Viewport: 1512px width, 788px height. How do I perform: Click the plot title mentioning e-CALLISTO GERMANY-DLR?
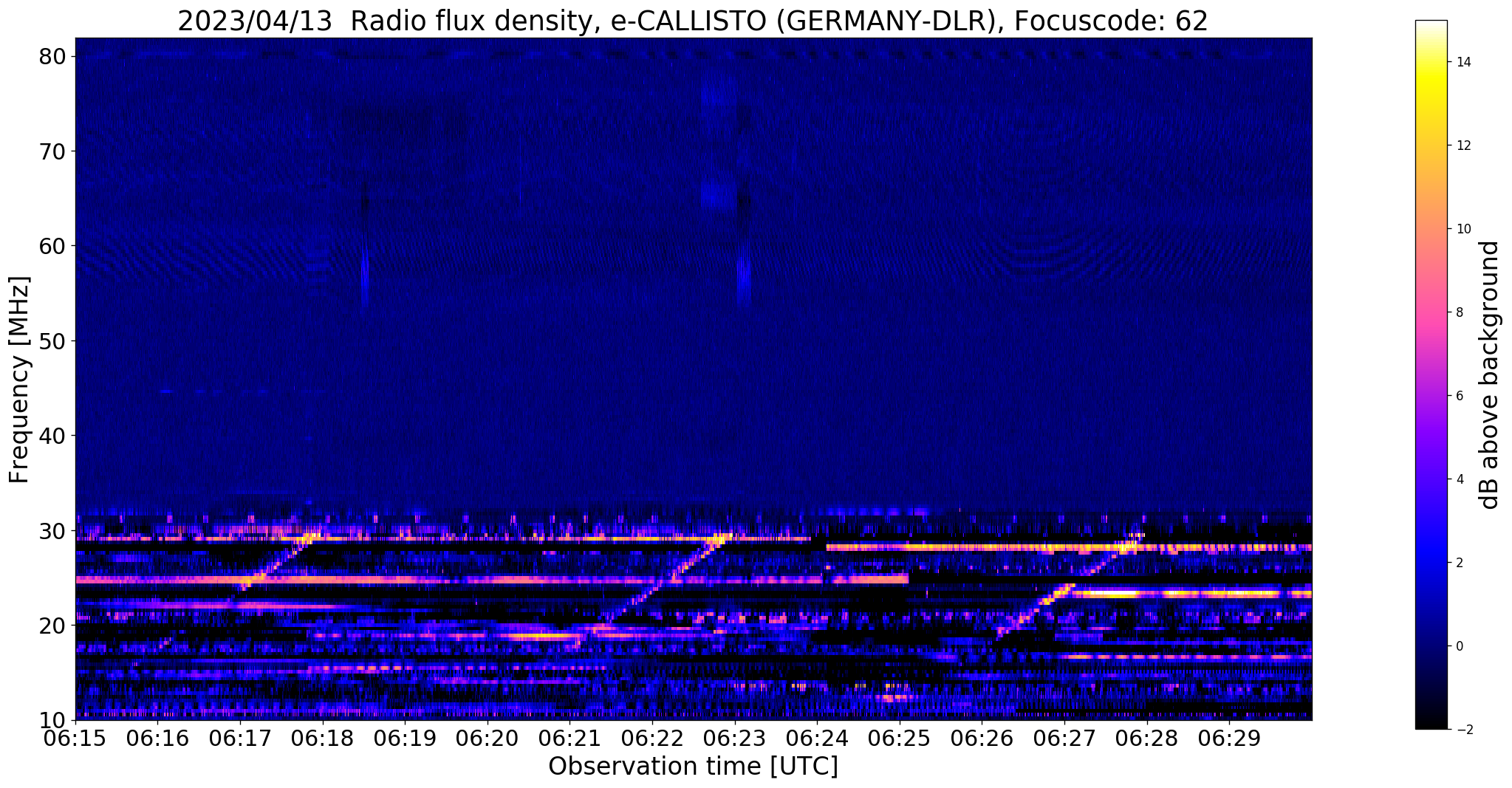coord(693,21)
